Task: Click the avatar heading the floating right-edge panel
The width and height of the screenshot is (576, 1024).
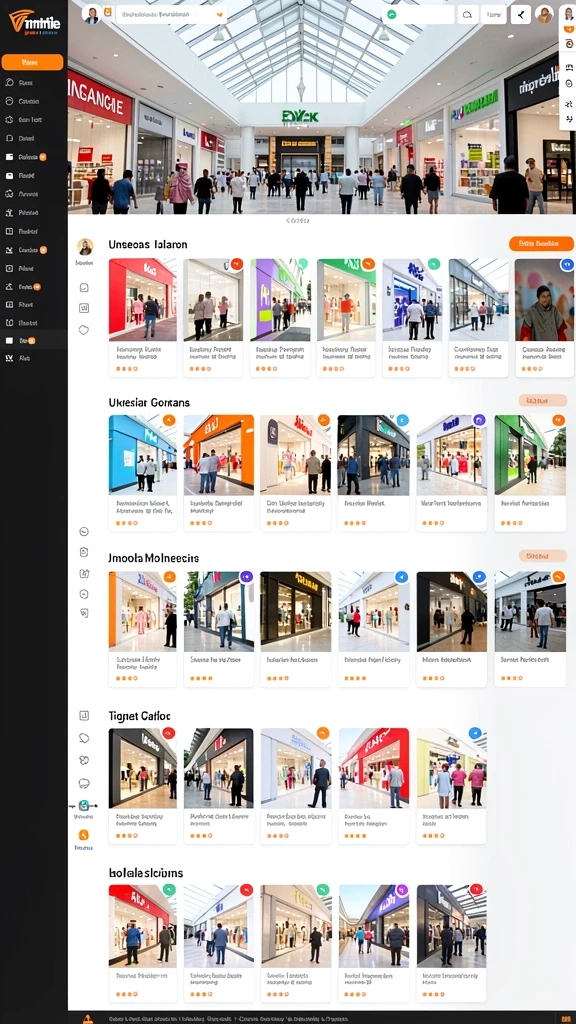Action: pyautogui.click(x=568, y=14)
